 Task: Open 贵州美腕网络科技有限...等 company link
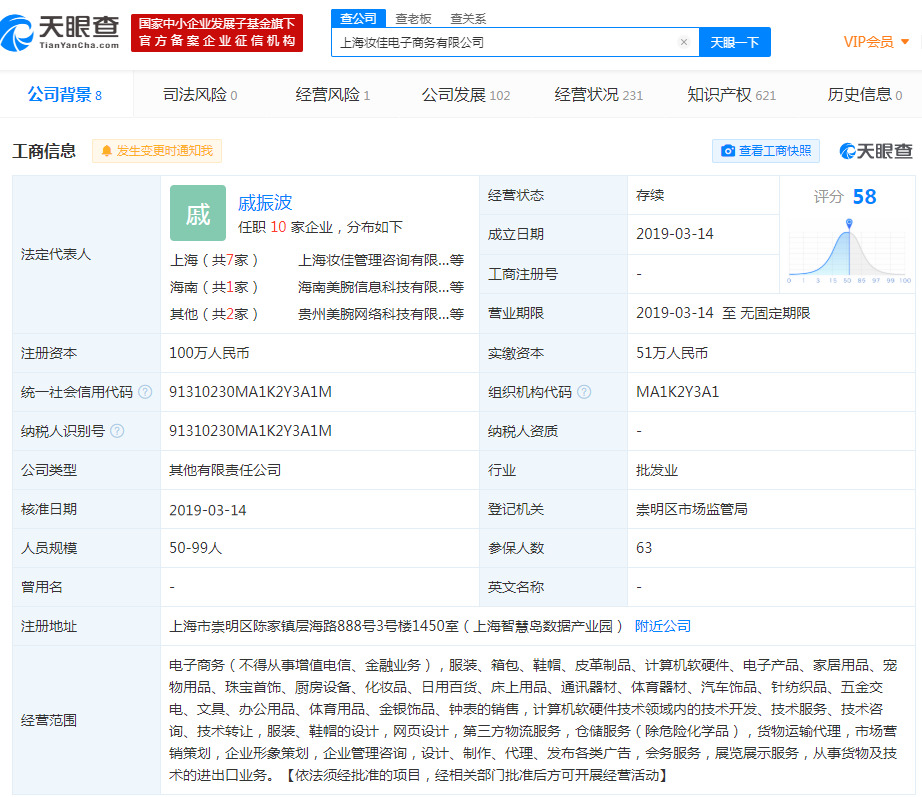point(381,314)
